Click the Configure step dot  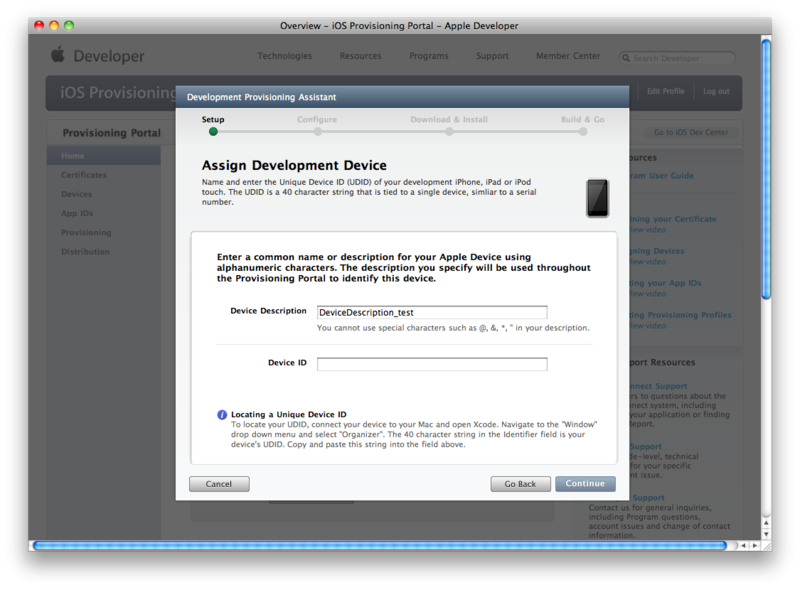tap(317, 132)
